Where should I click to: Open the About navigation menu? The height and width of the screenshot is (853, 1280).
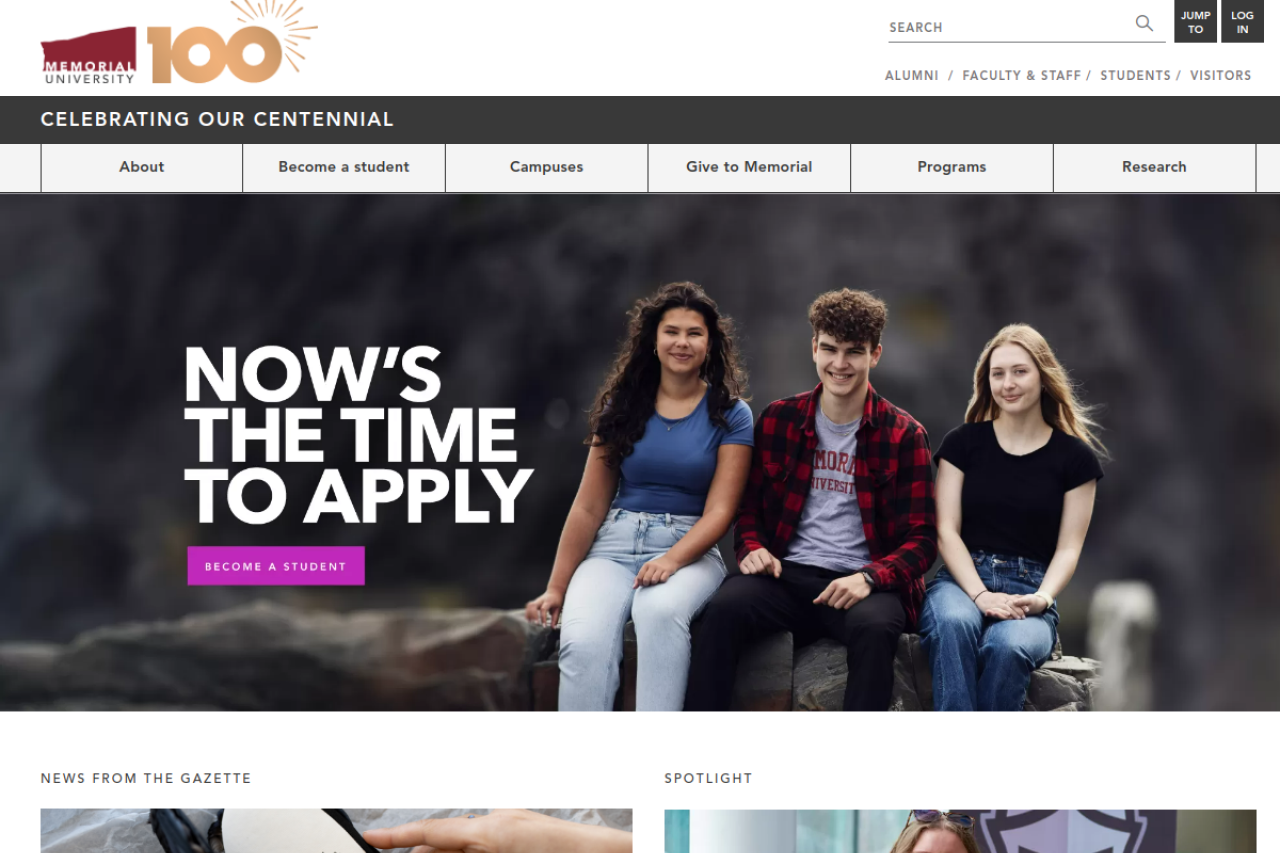pyautogui.click(x=142, y=167)
